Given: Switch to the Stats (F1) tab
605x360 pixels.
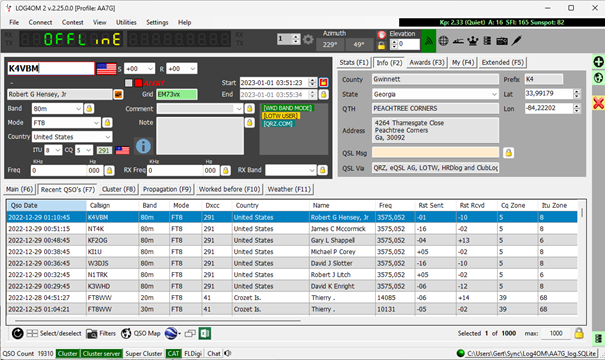Looking at the screenshot, I should tap(354, 63).
